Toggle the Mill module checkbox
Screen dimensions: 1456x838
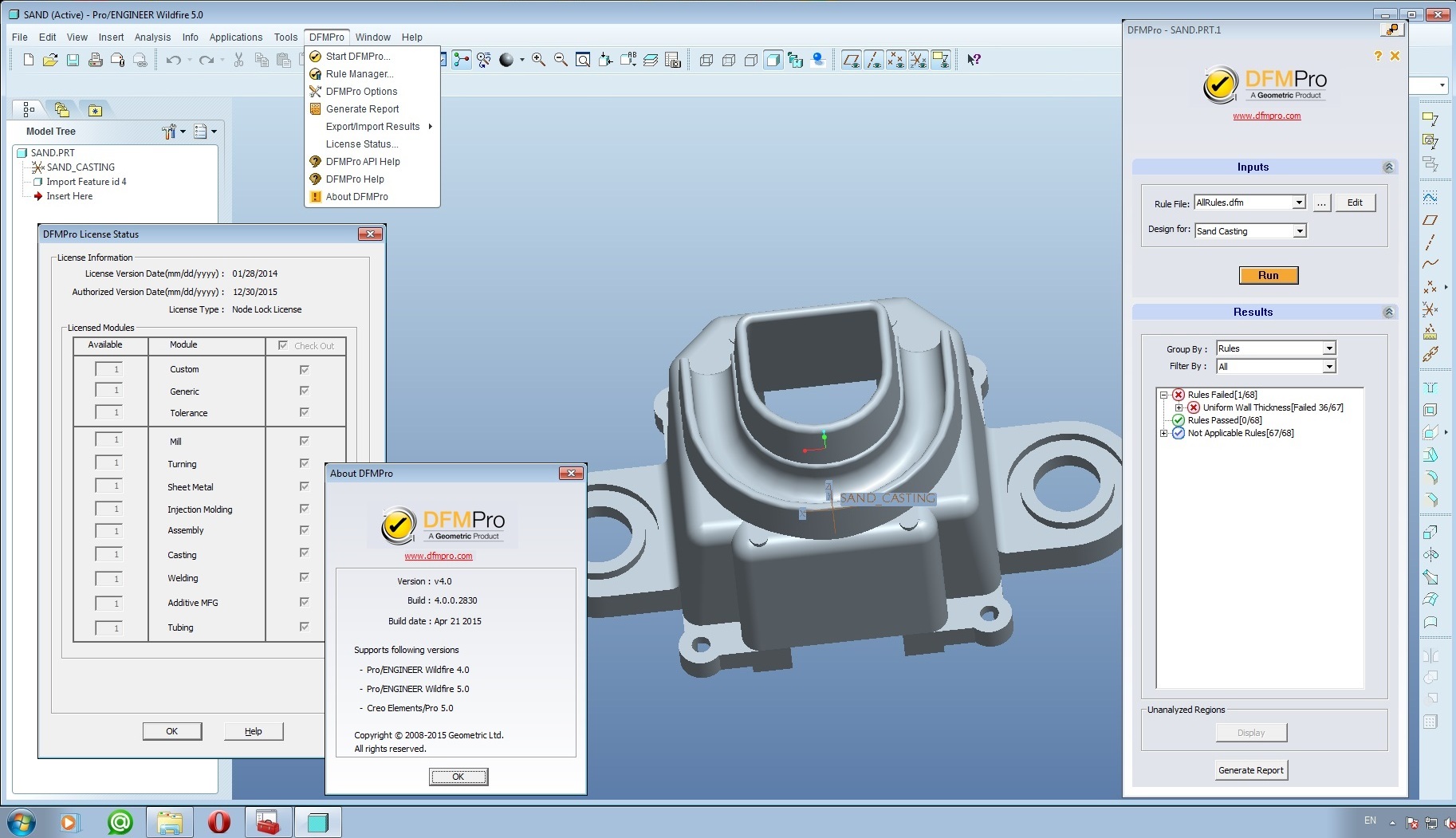[x=305, y=441]
